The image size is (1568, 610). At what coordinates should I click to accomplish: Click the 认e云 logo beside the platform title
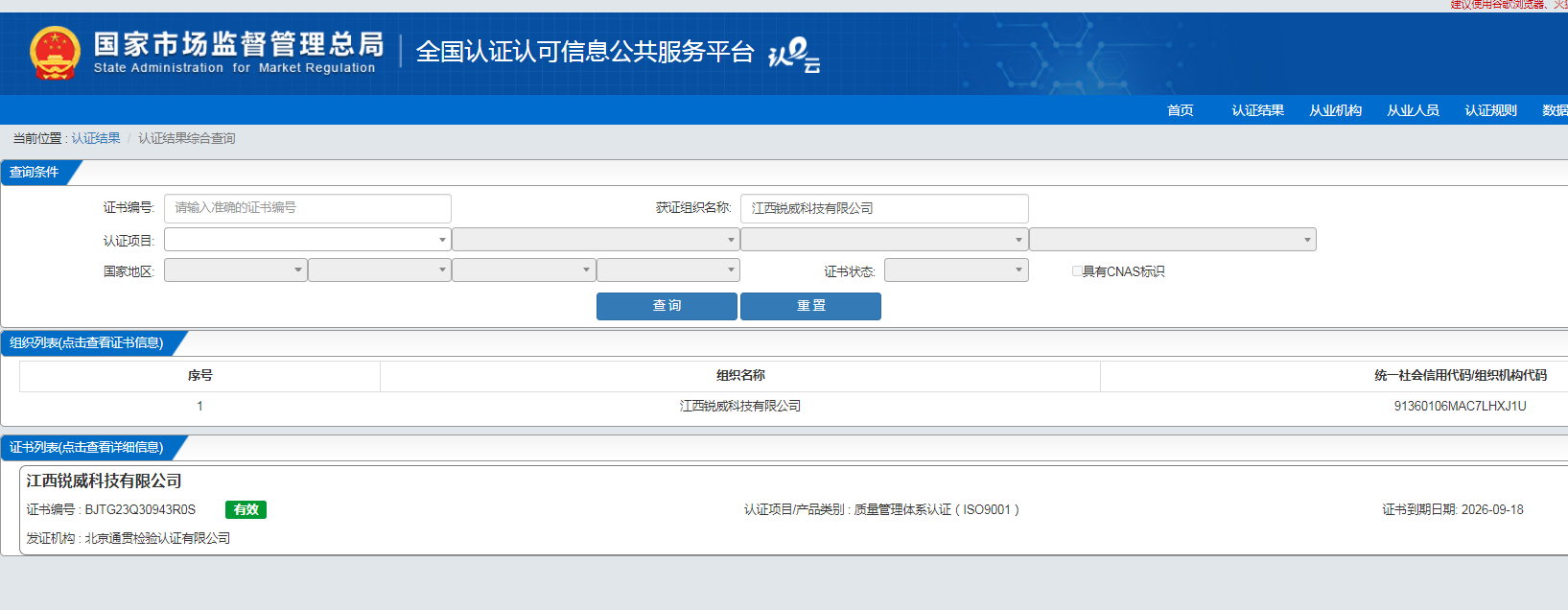[794, 55]
